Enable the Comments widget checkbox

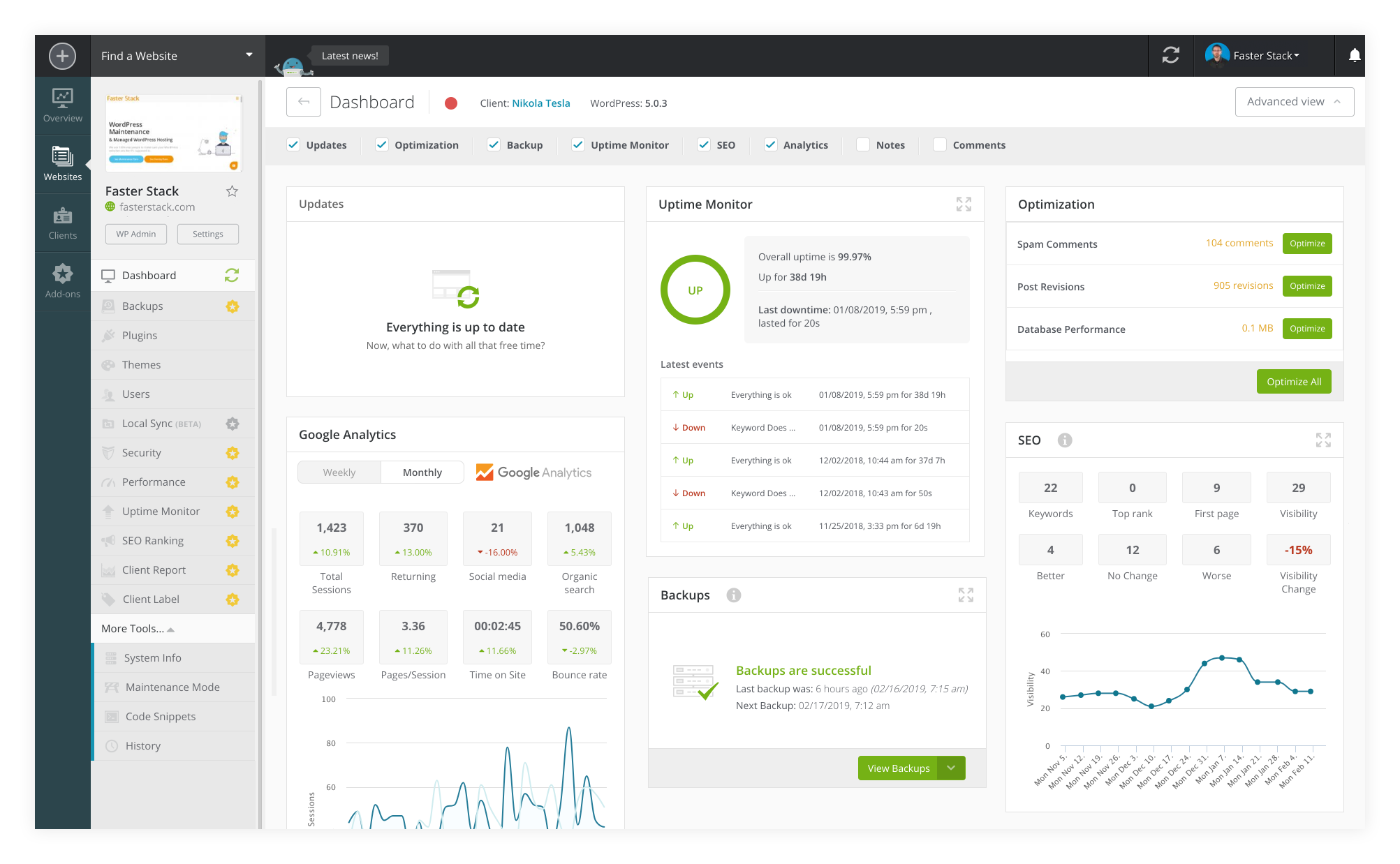coord(940,144)
